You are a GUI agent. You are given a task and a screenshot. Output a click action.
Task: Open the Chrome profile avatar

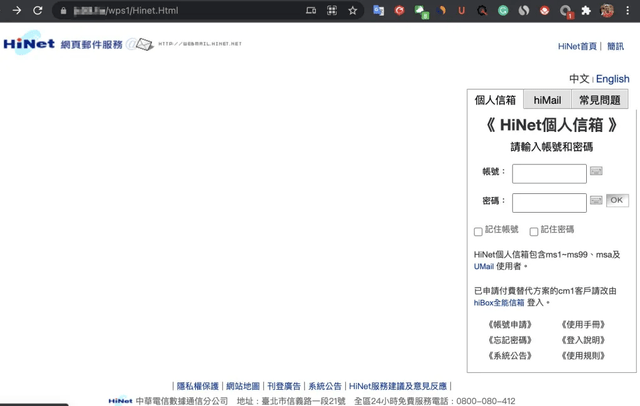tap(607, 11)
